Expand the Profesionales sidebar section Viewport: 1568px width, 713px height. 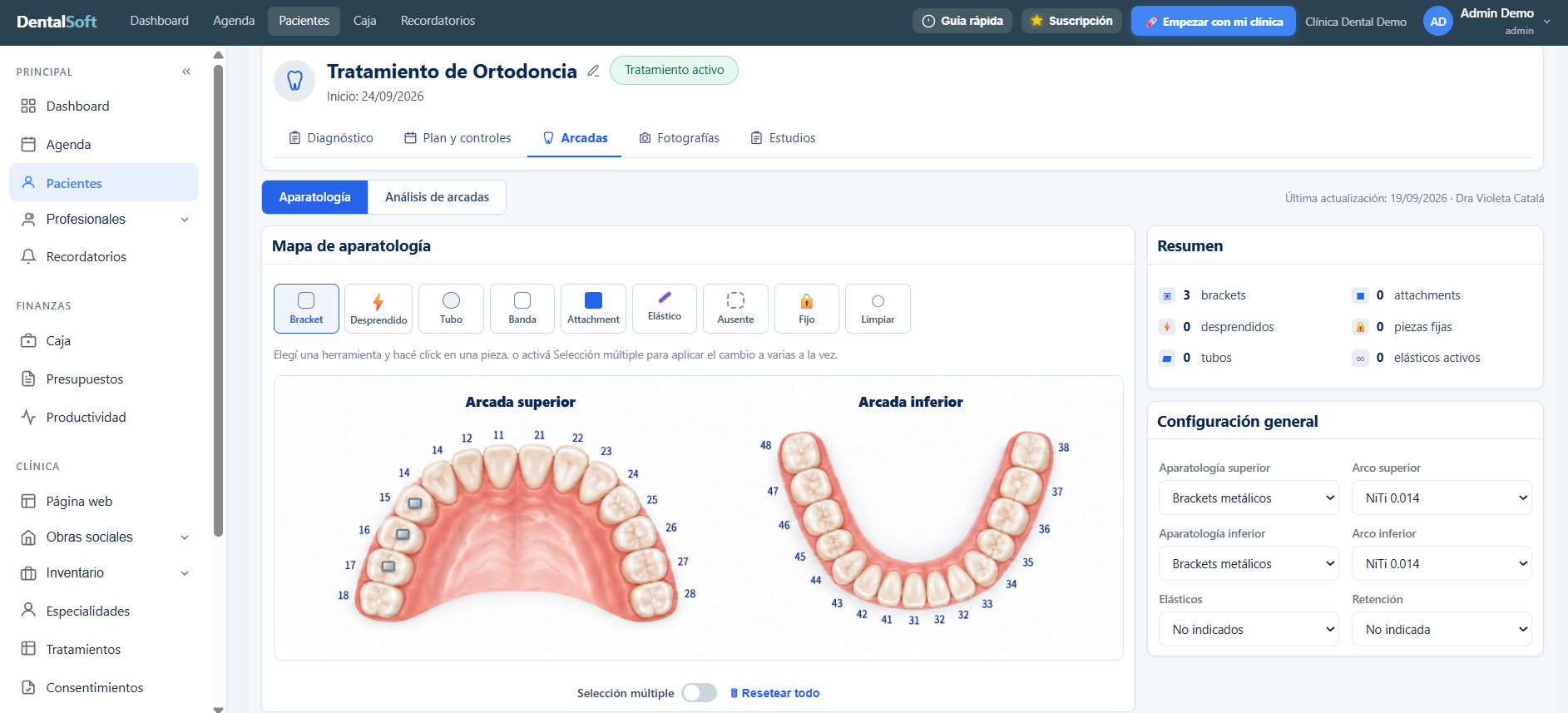click(x=104, y=219)
